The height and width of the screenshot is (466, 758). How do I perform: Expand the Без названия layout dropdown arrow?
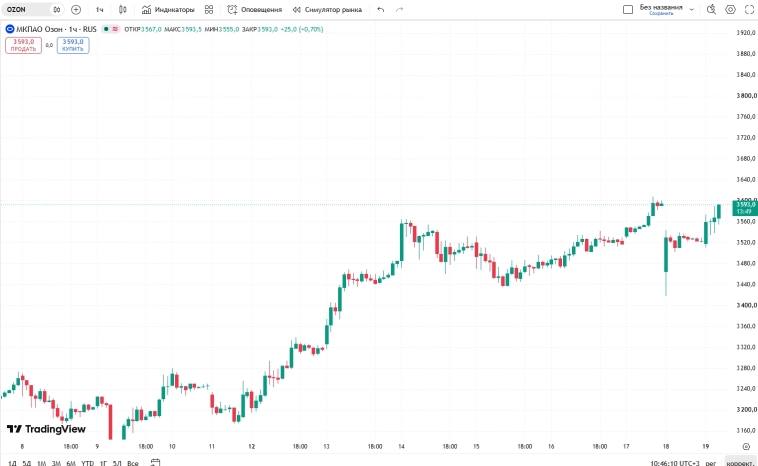(x=692, y=10)
